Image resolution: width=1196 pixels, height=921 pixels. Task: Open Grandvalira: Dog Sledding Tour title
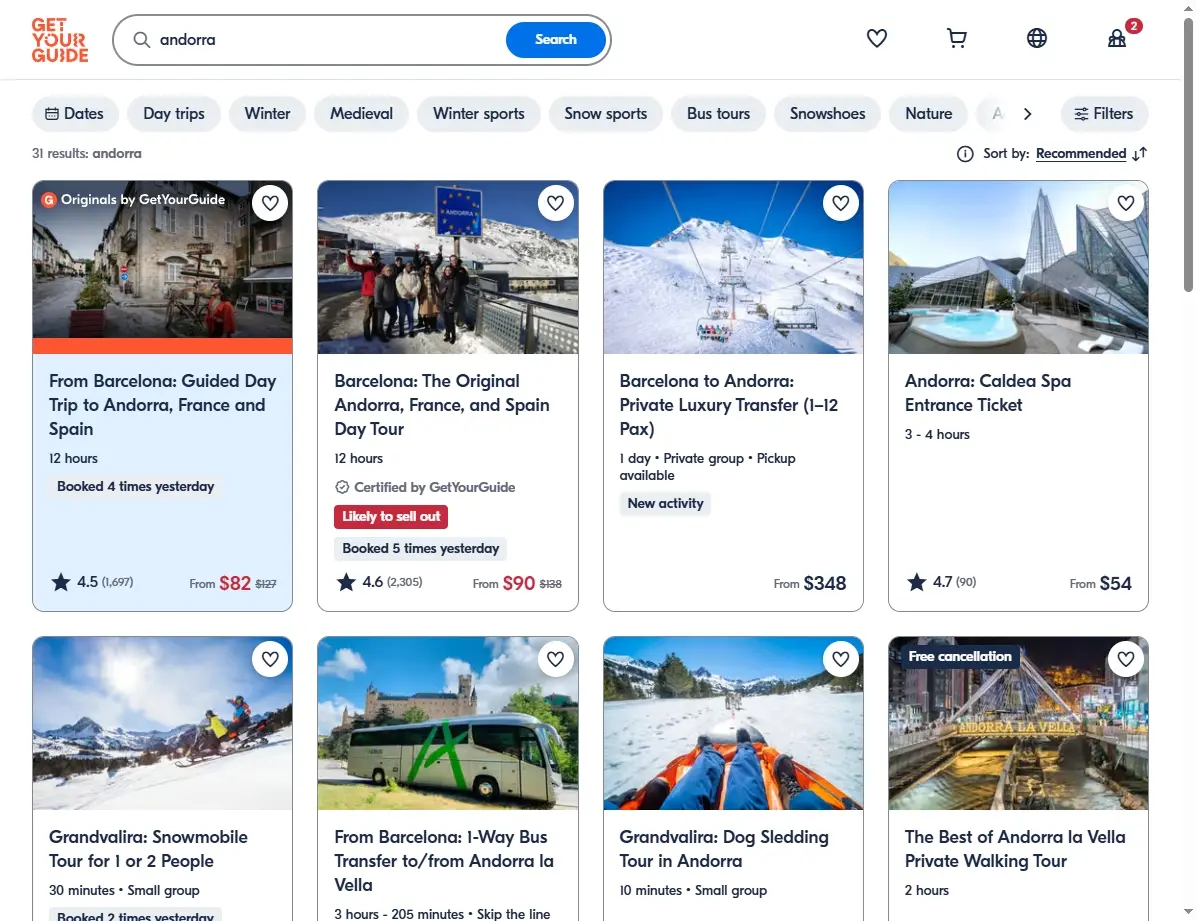pyautogui.click(x=724, y=849)
